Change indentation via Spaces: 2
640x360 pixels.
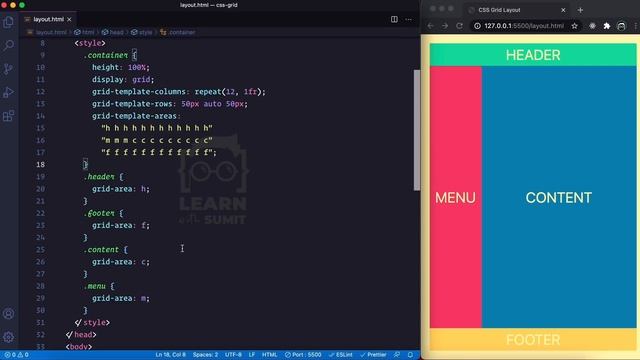(x=205, y=355)
